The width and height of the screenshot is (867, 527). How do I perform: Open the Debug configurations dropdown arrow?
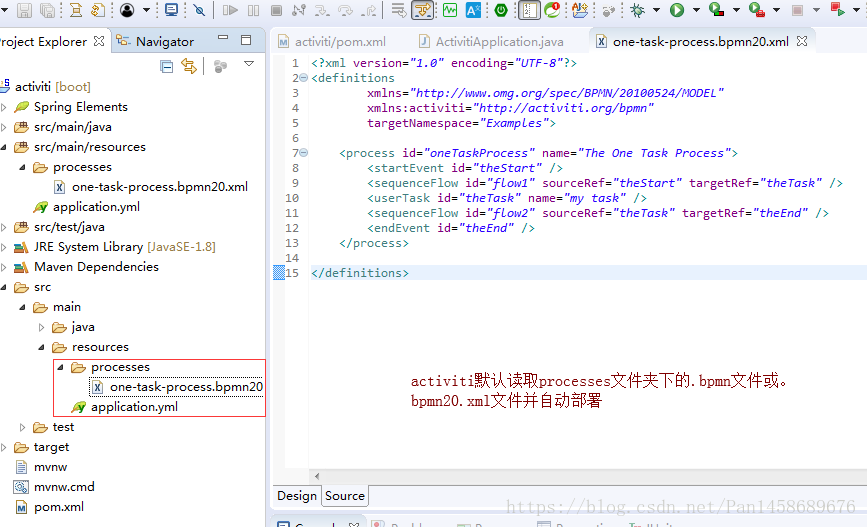pos(656,10)
